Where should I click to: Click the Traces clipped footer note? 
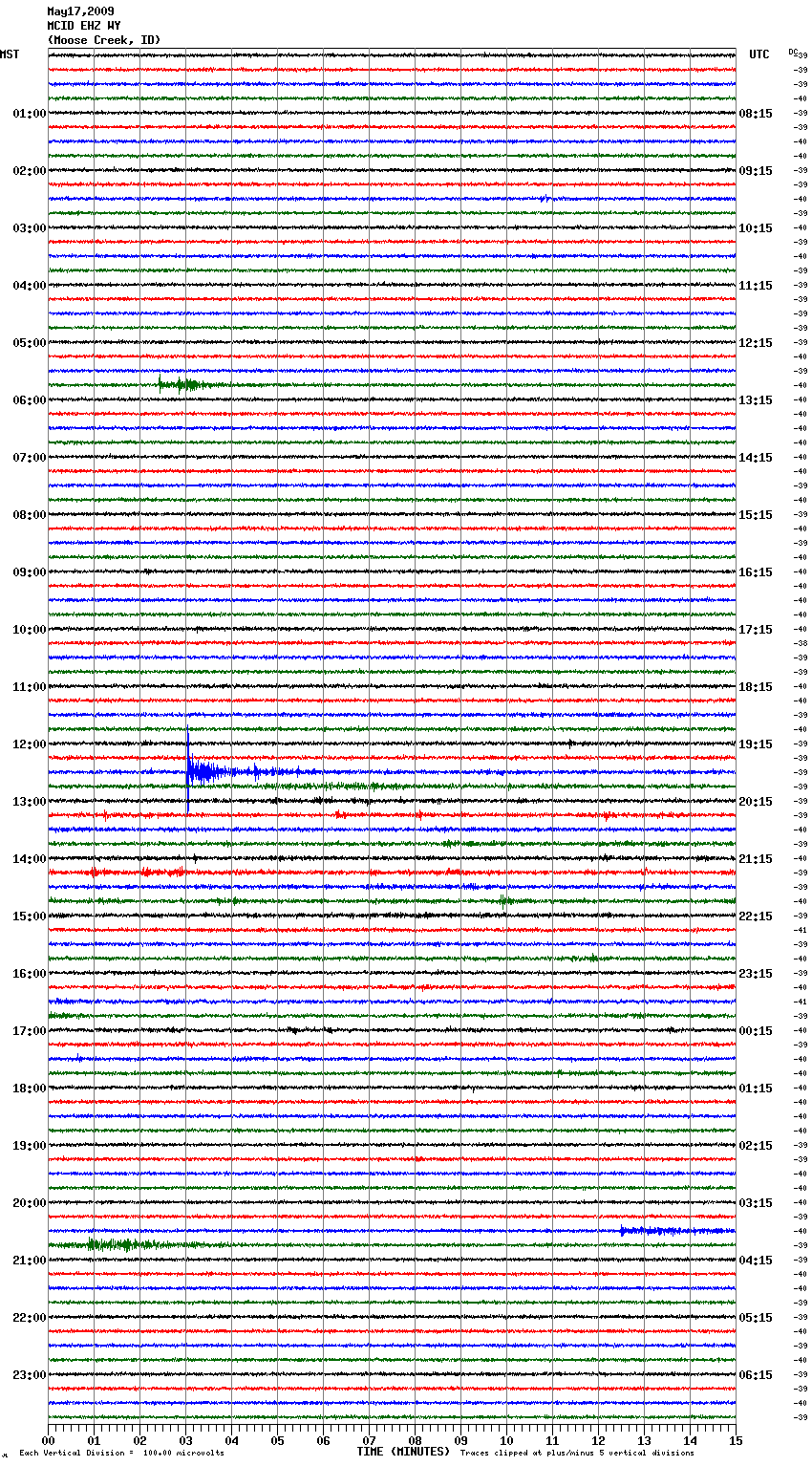coord(577,1453)
